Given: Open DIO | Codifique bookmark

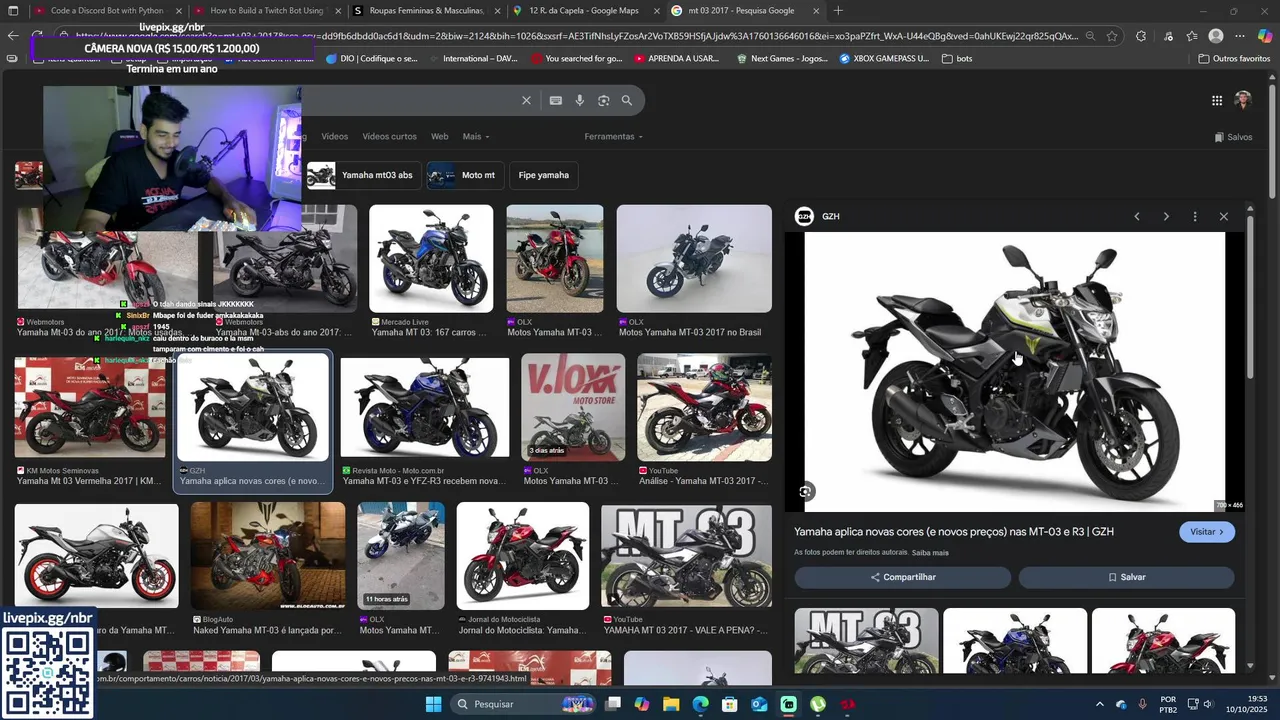Looking at the screenshot, I should pos(372,58).
